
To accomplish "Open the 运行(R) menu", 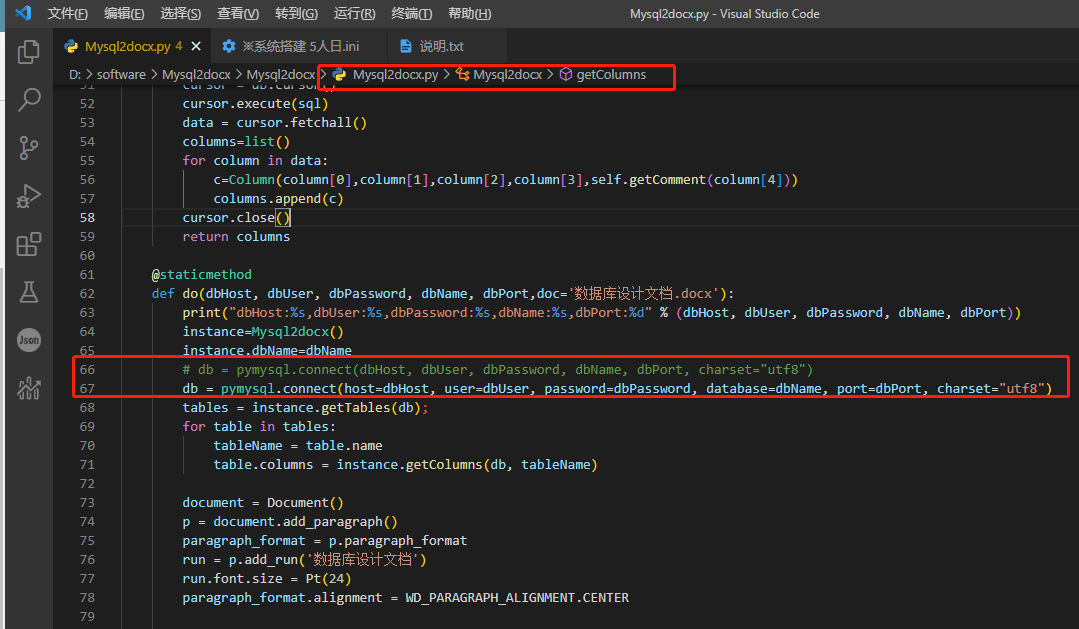I will (x=354, y=14).
